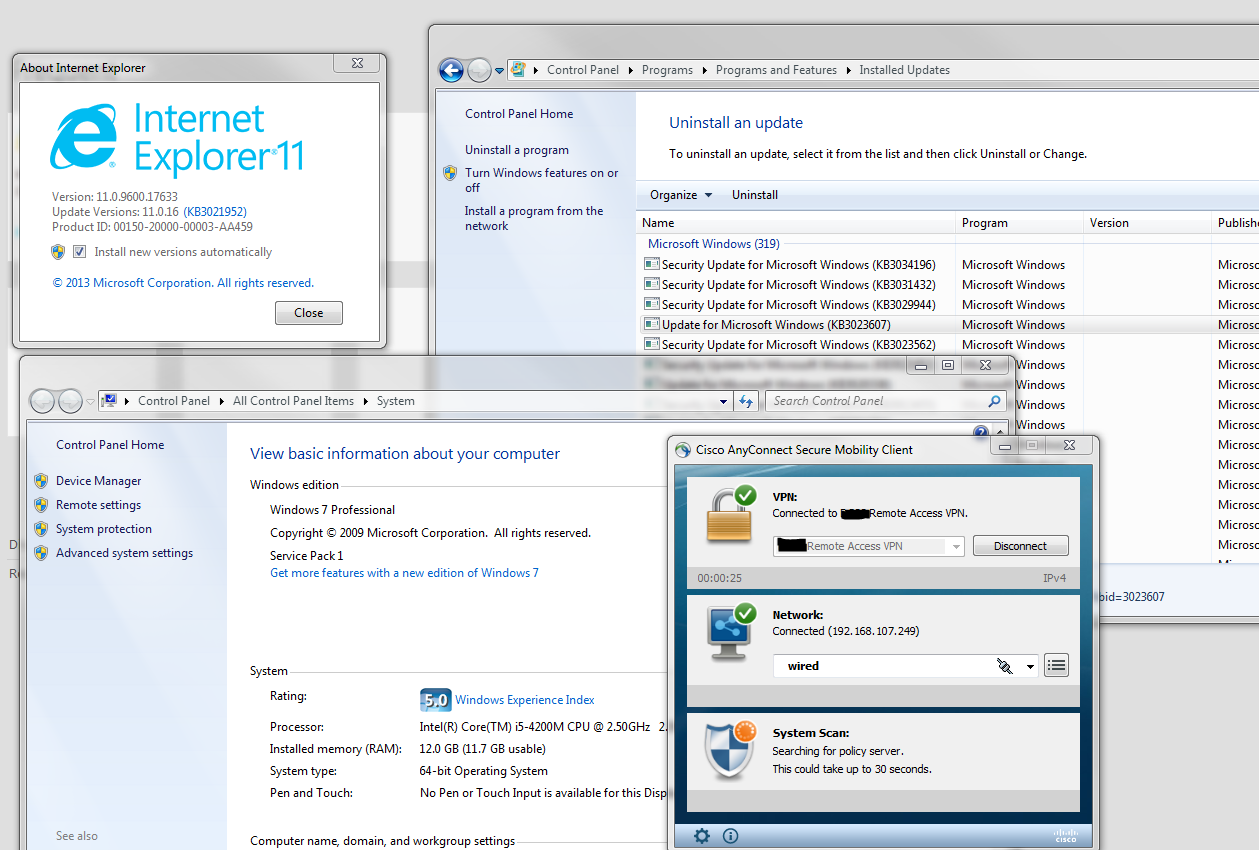Go to All Control Panel Items breadcrumb
This screenshot has height=850, width=1259.
point(293,401)
